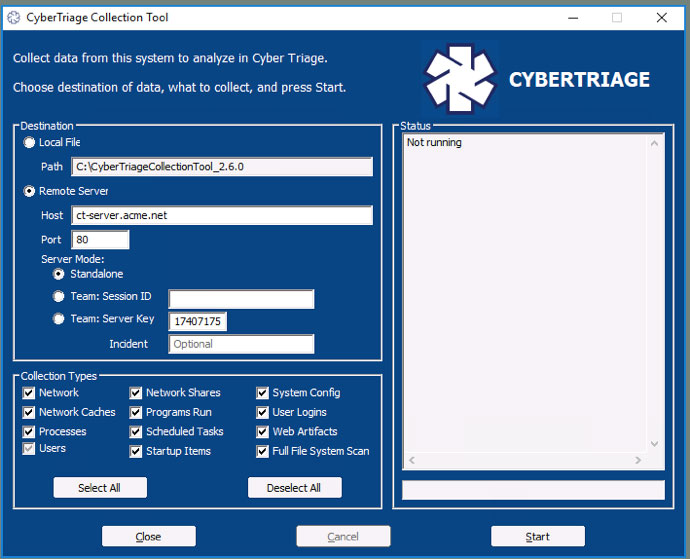The width and height of the screenshot is (690, 559).
Task: Uncheck the Network Caches checkbox
Action: [x=29, y=412]
